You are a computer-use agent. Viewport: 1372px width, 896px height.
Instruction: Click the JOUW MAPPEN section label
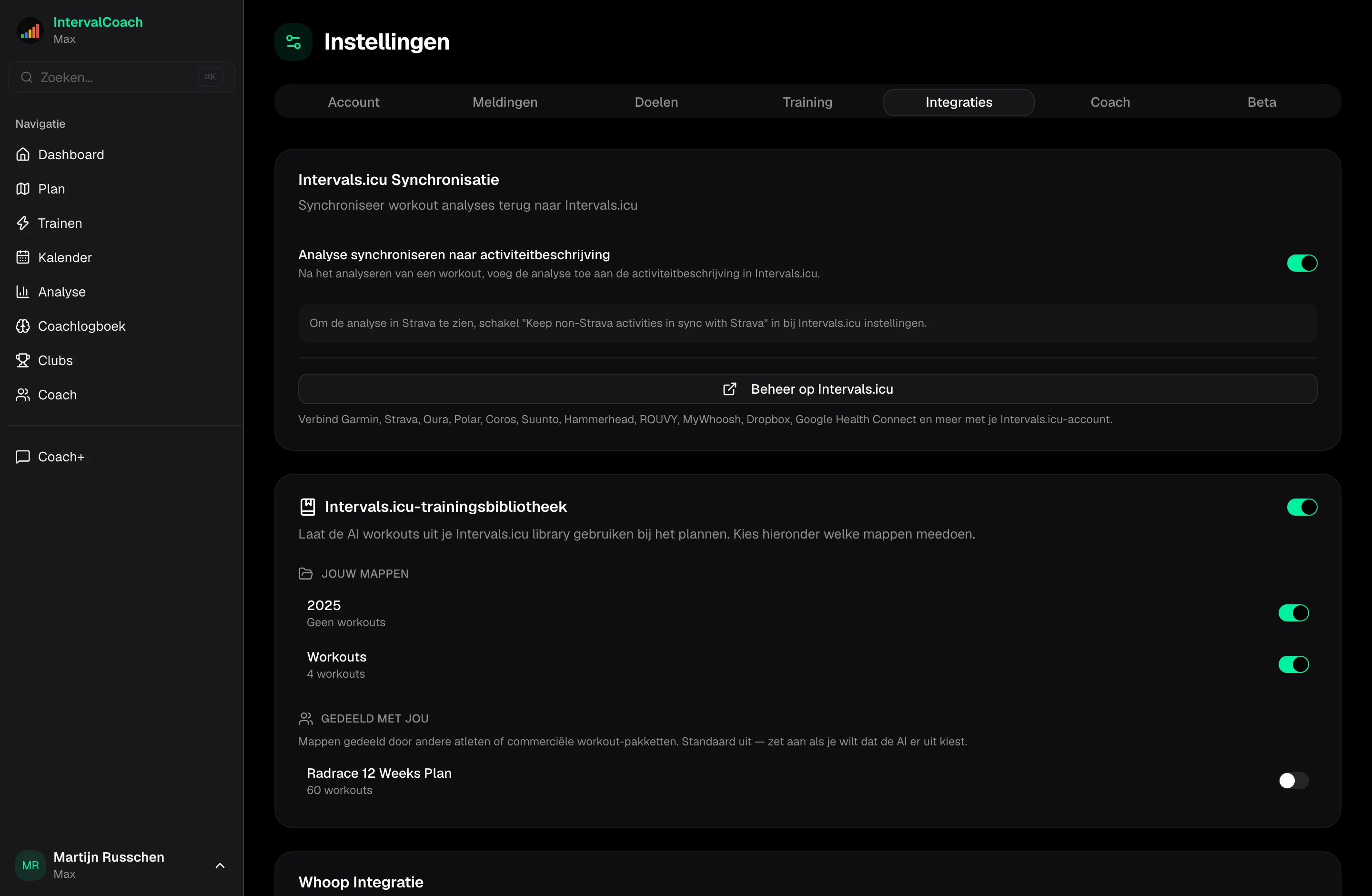click(365, 574)
